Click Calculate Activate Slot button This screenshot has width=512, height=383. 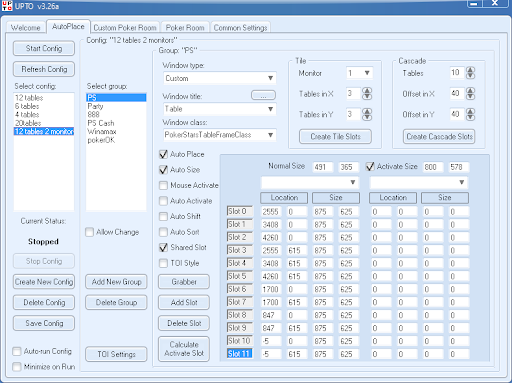184,349
